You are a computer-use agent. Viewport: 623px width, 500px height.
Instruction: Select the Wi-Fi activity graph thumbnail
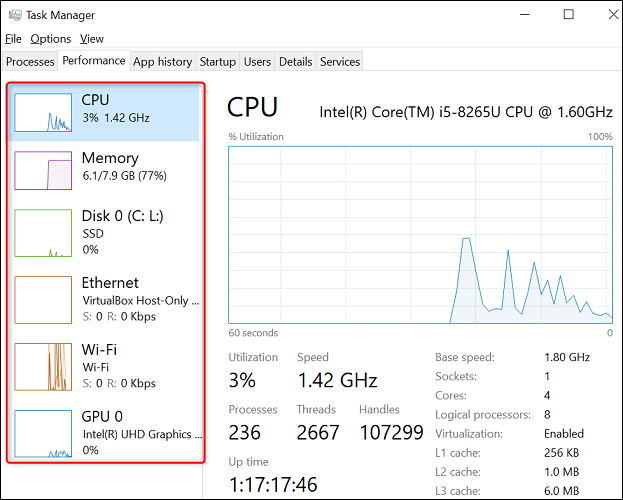[x=43, y=366]
